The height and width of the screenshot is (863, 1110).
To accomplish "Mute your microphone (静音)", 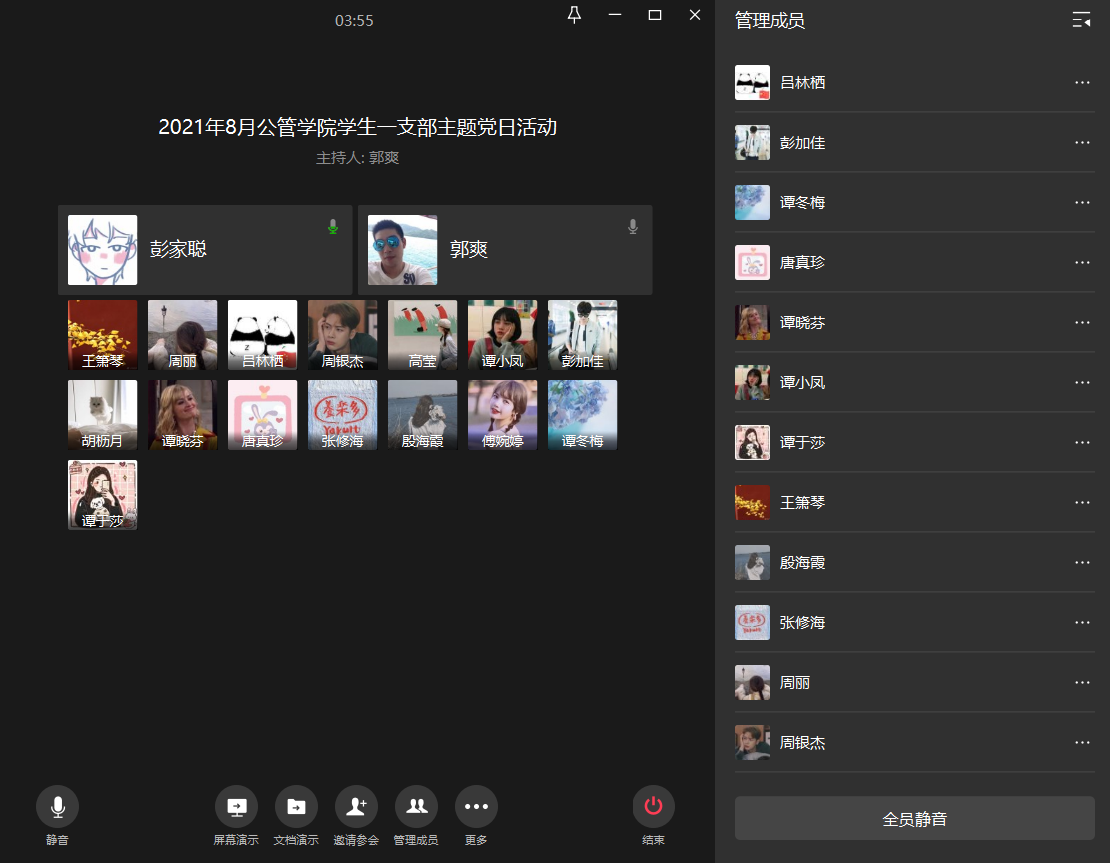I will point(57,806).
